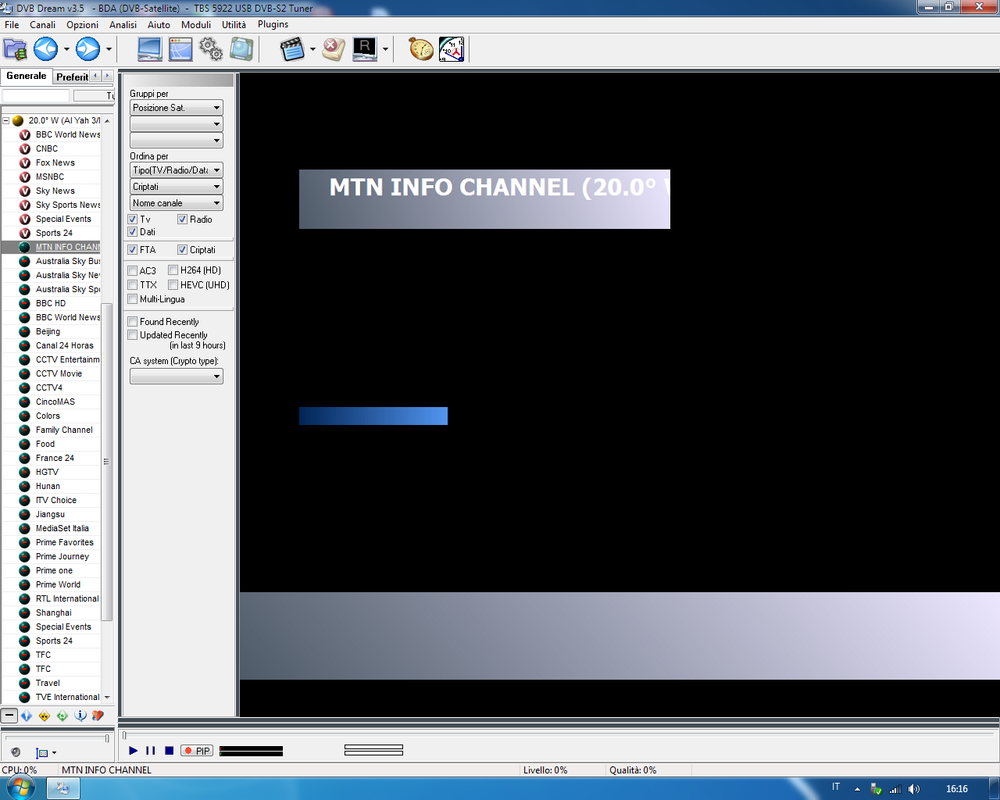The width and height of the screenshot is (1000, 800).
Task: Select BBC HD channel
Action: coord(50,303)
